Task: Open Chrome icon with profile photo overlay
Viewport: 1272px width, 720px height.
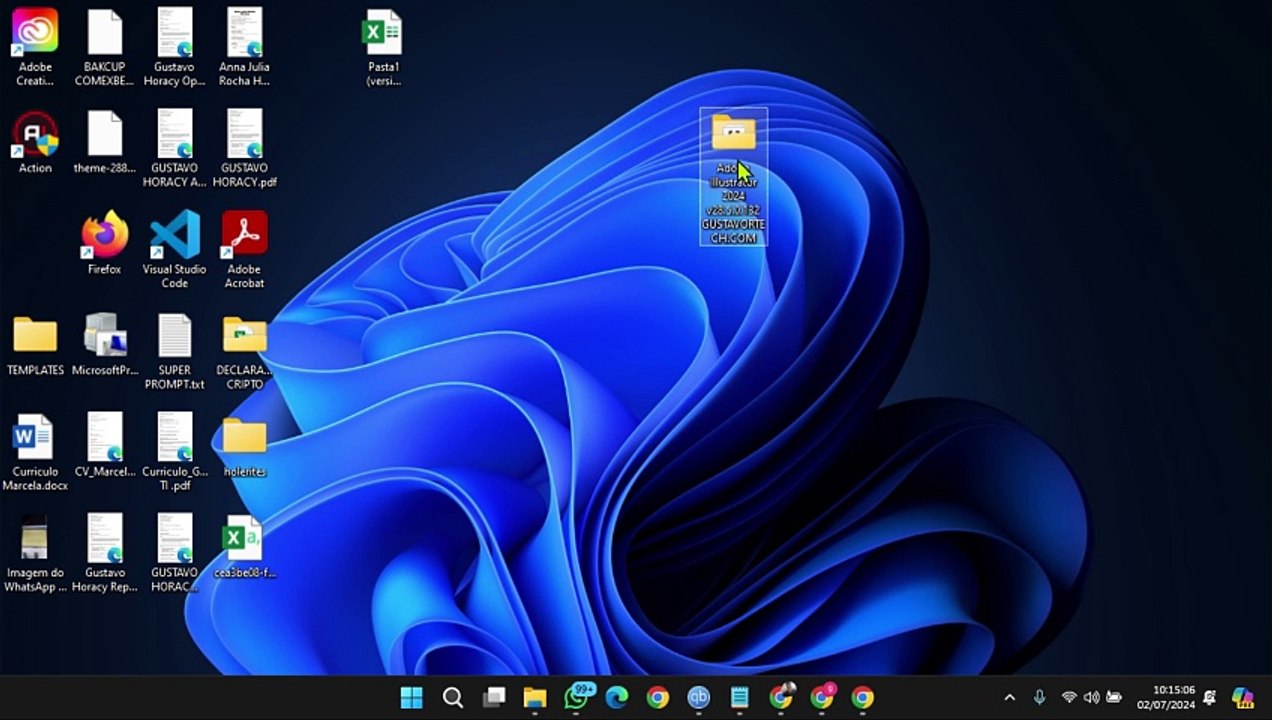Action: tap(781, 696)
